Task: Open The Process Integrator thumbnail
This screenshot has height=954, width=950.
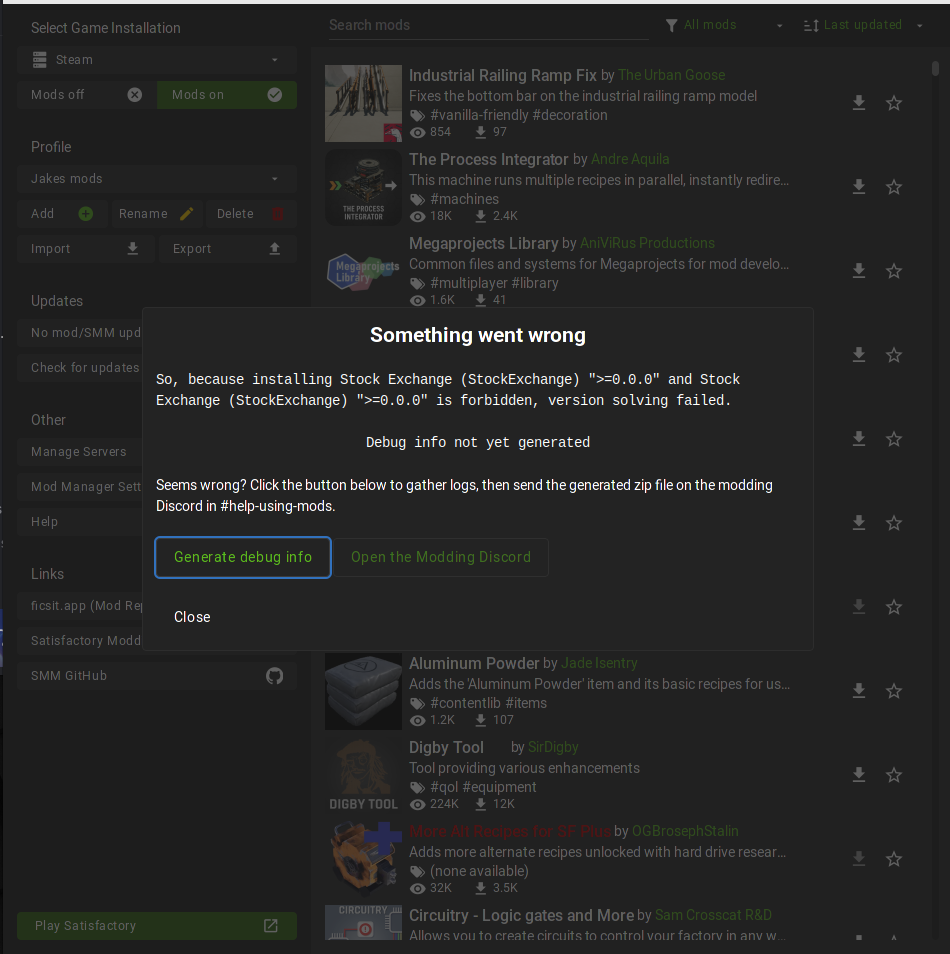Action: click(x=363, y=187)
